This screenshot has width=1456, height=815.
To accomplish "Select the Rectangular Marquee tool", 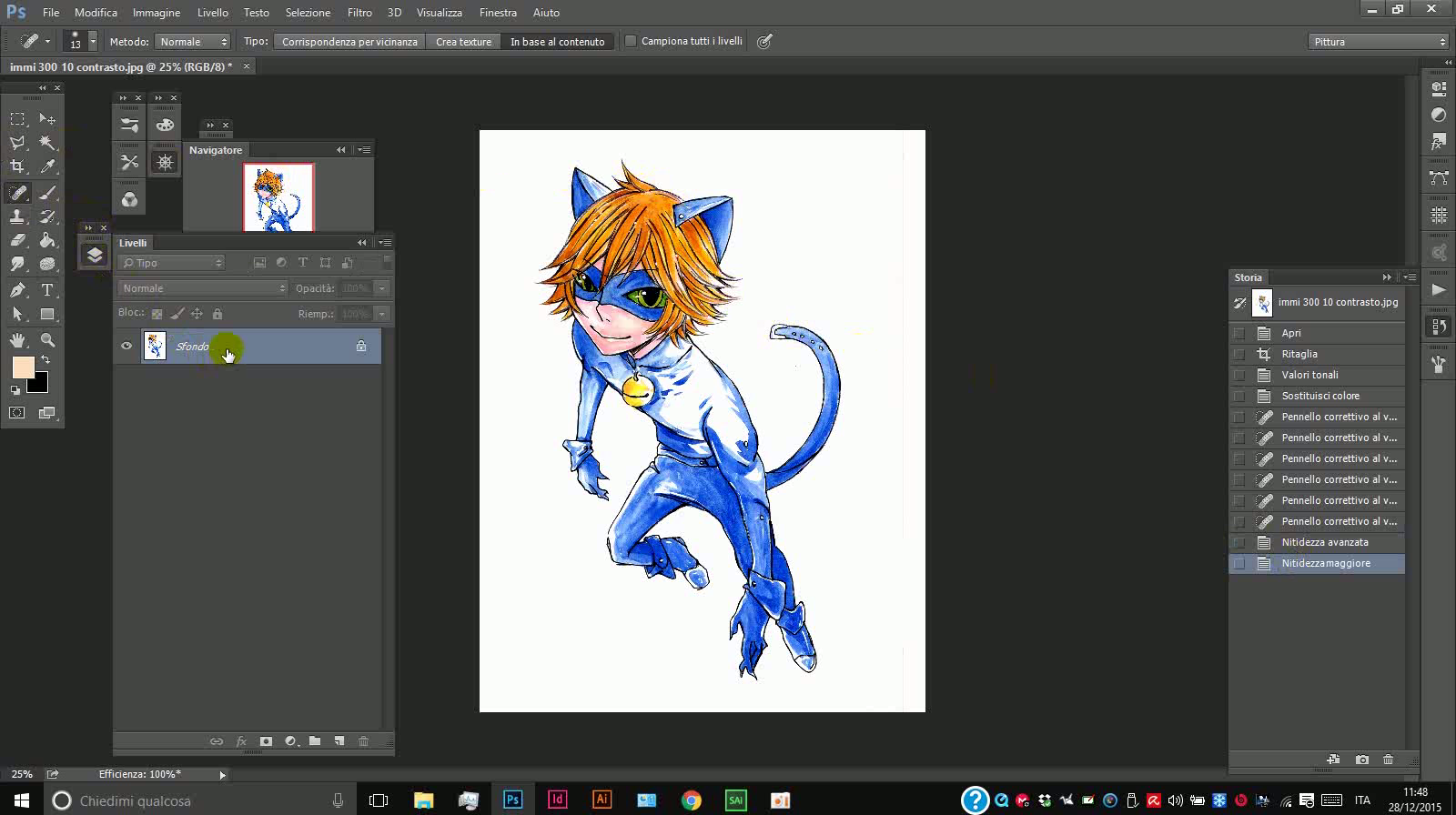I will coord(17,119).
